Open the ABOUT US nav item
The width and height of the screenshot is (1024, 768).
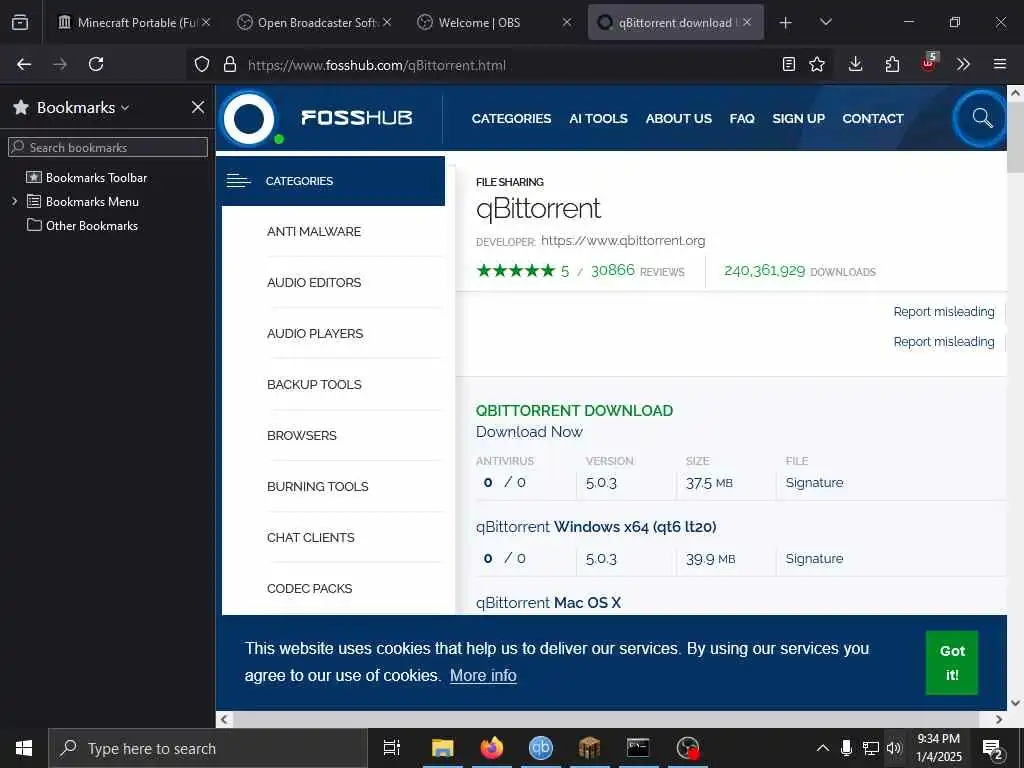[x=679, y=118]
